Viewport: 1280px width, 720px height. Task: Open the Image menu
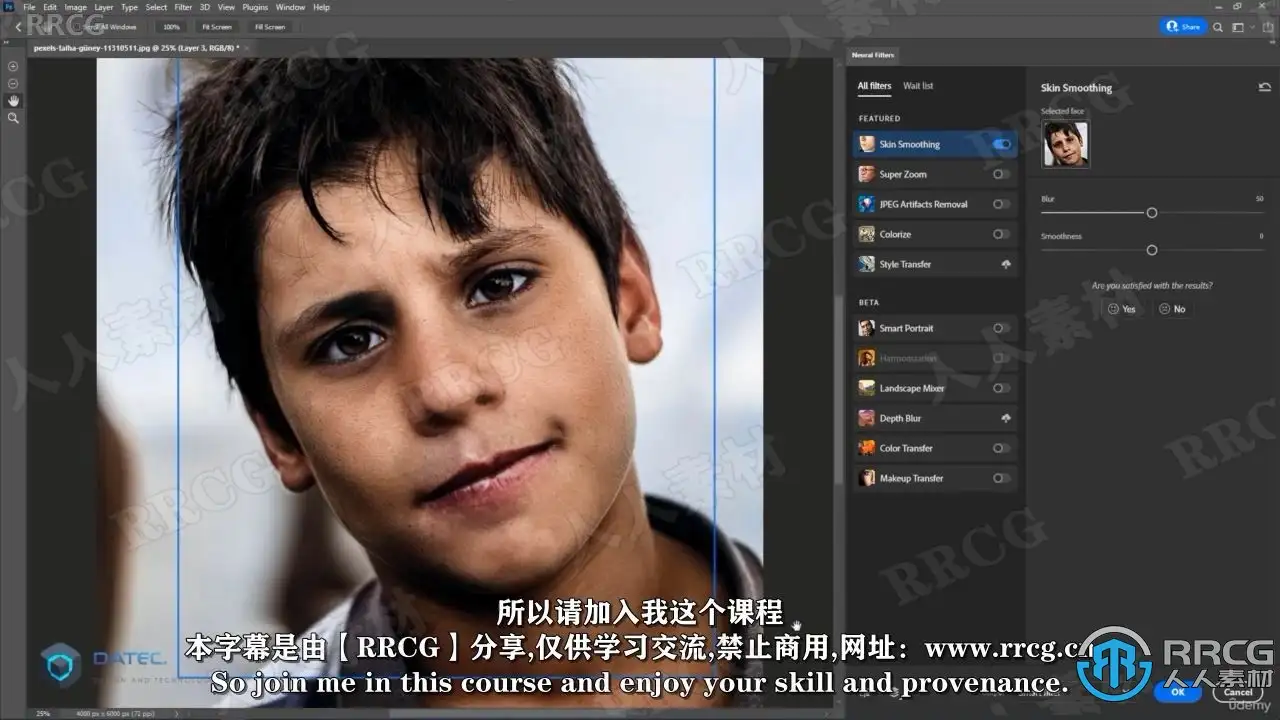tap(76, 7)
